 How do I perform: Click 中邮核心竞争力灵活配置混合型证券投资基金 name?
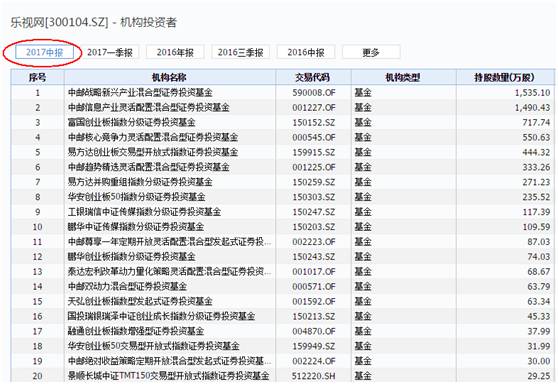point(153,137)
